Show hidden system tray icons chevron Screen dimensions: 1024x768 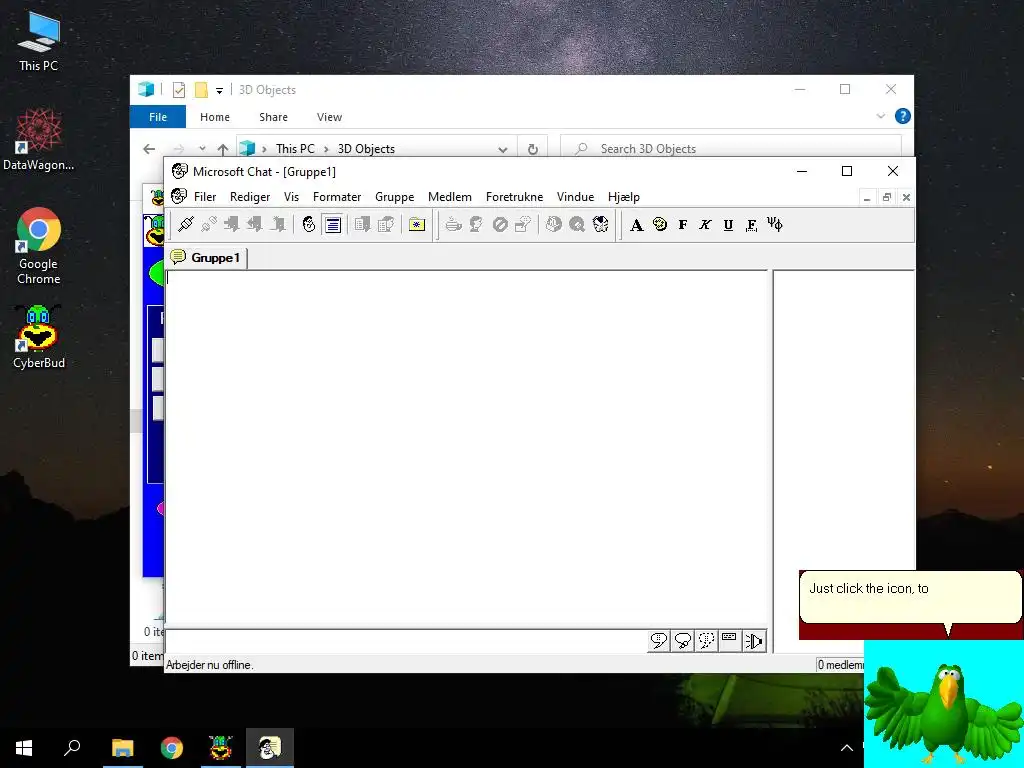click(x=846, y=748)
